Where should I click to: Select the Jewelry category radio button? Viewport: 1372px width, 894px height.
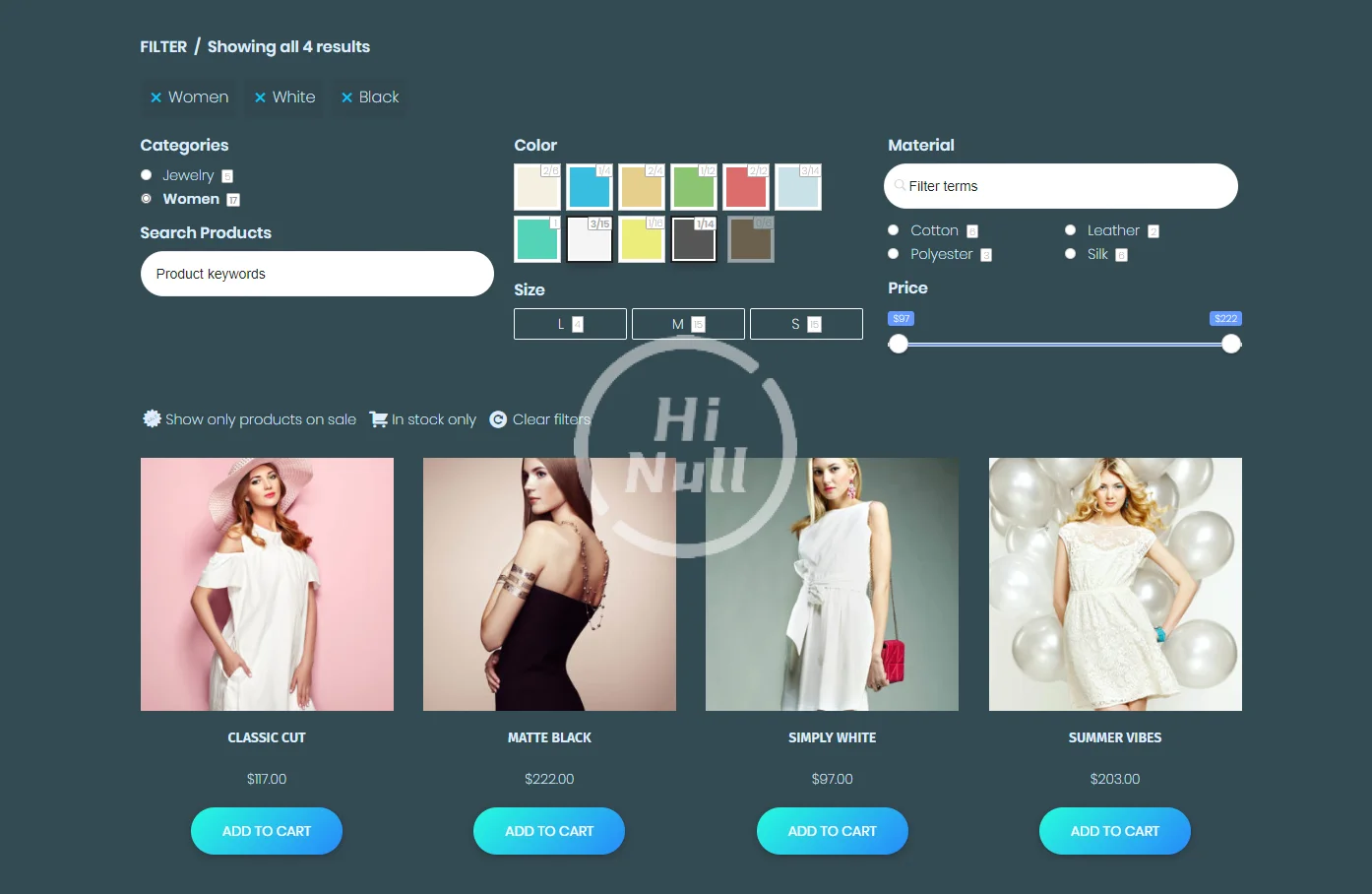tap(147, 175)
